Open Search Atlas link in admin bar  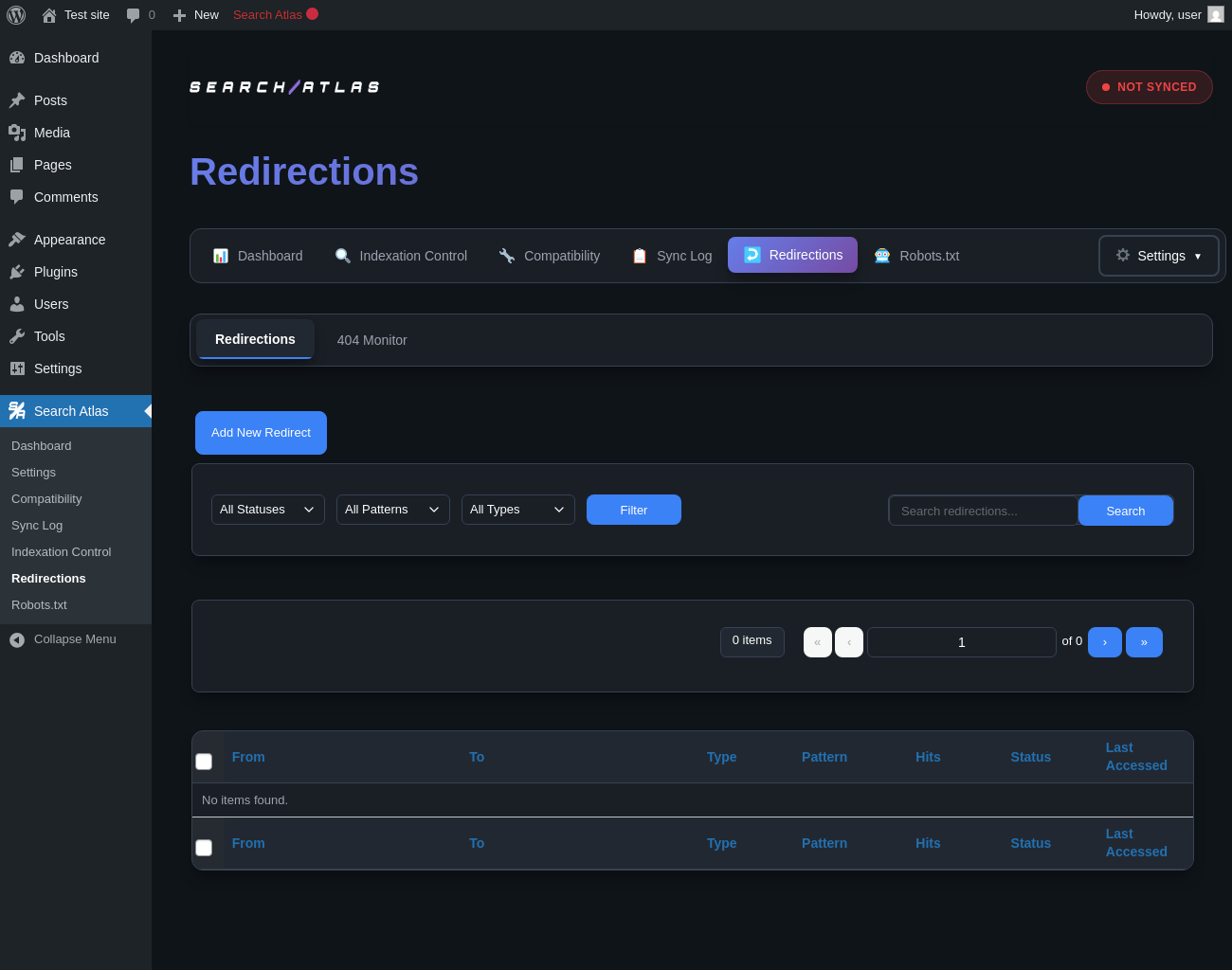click(x=276, y=15)
